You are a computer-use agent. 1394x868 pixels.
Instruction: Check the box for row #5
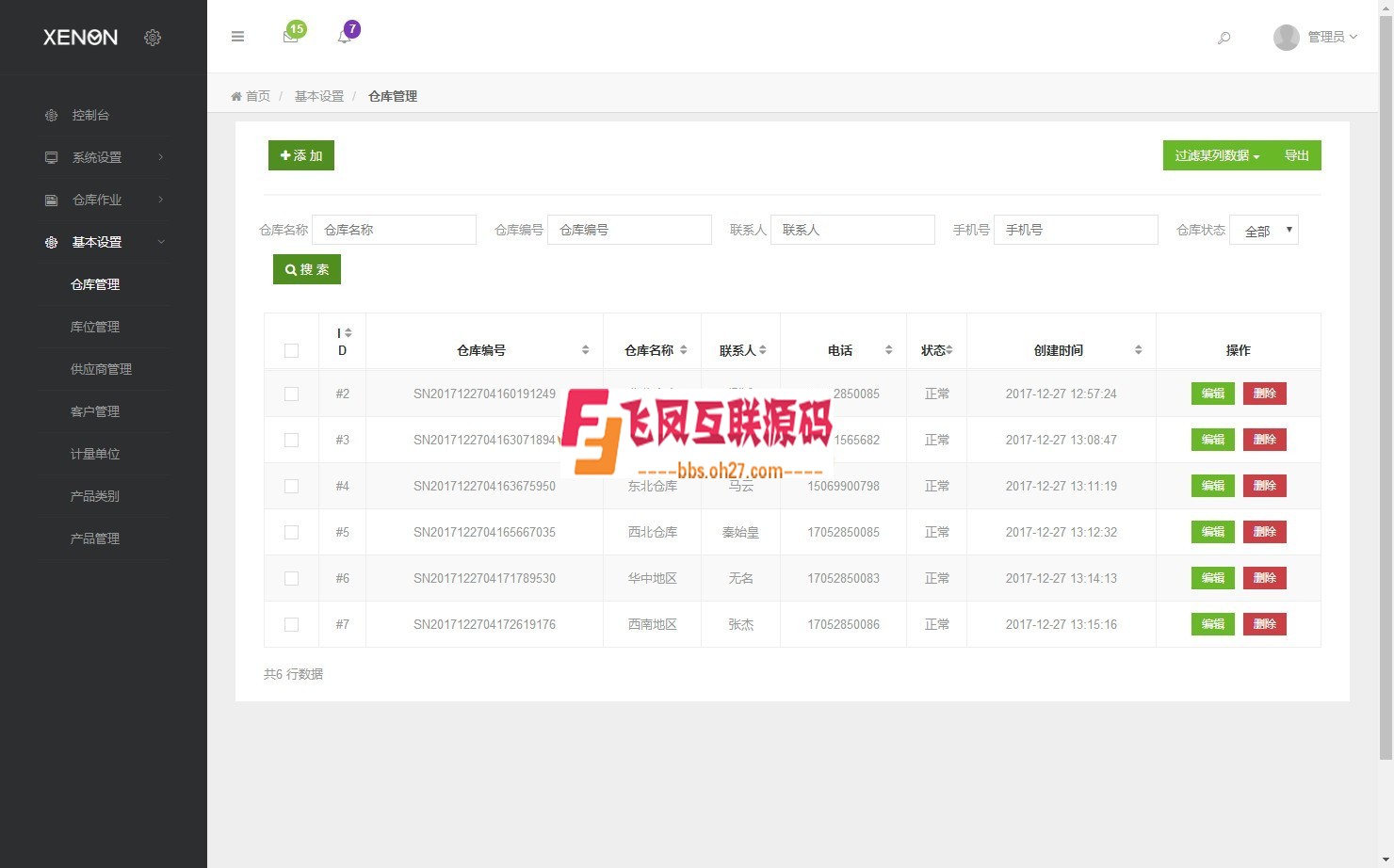(291, 532)
